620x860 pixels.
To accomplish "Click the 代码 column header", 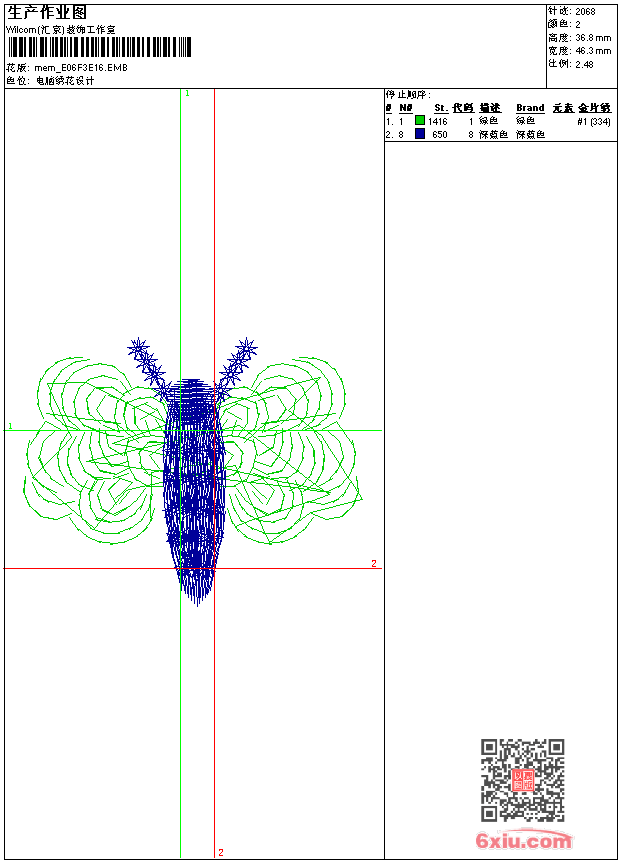I will [x=463, y=108].
